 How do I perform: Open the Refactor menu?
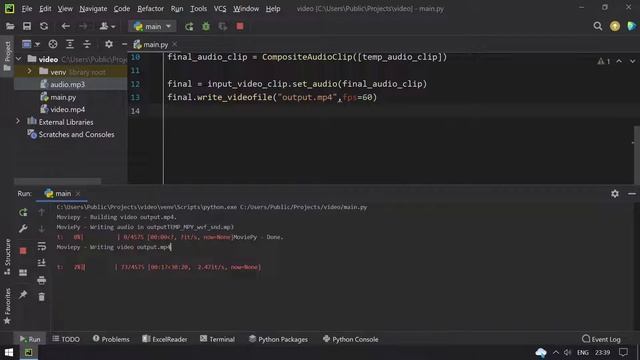pos(150,9)
